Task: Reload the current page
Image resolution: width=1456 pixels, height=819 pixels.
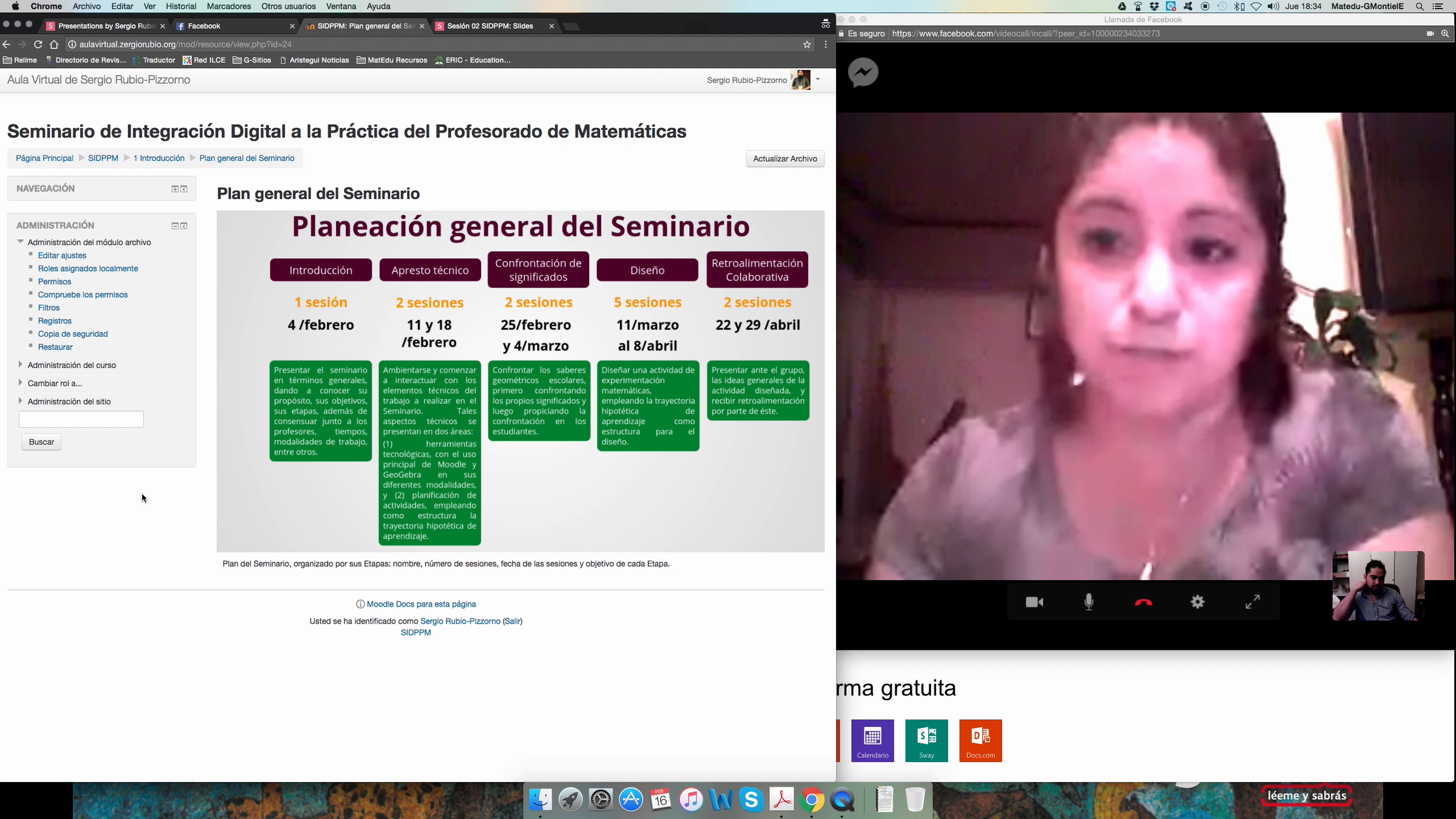Action: point(38,44)
